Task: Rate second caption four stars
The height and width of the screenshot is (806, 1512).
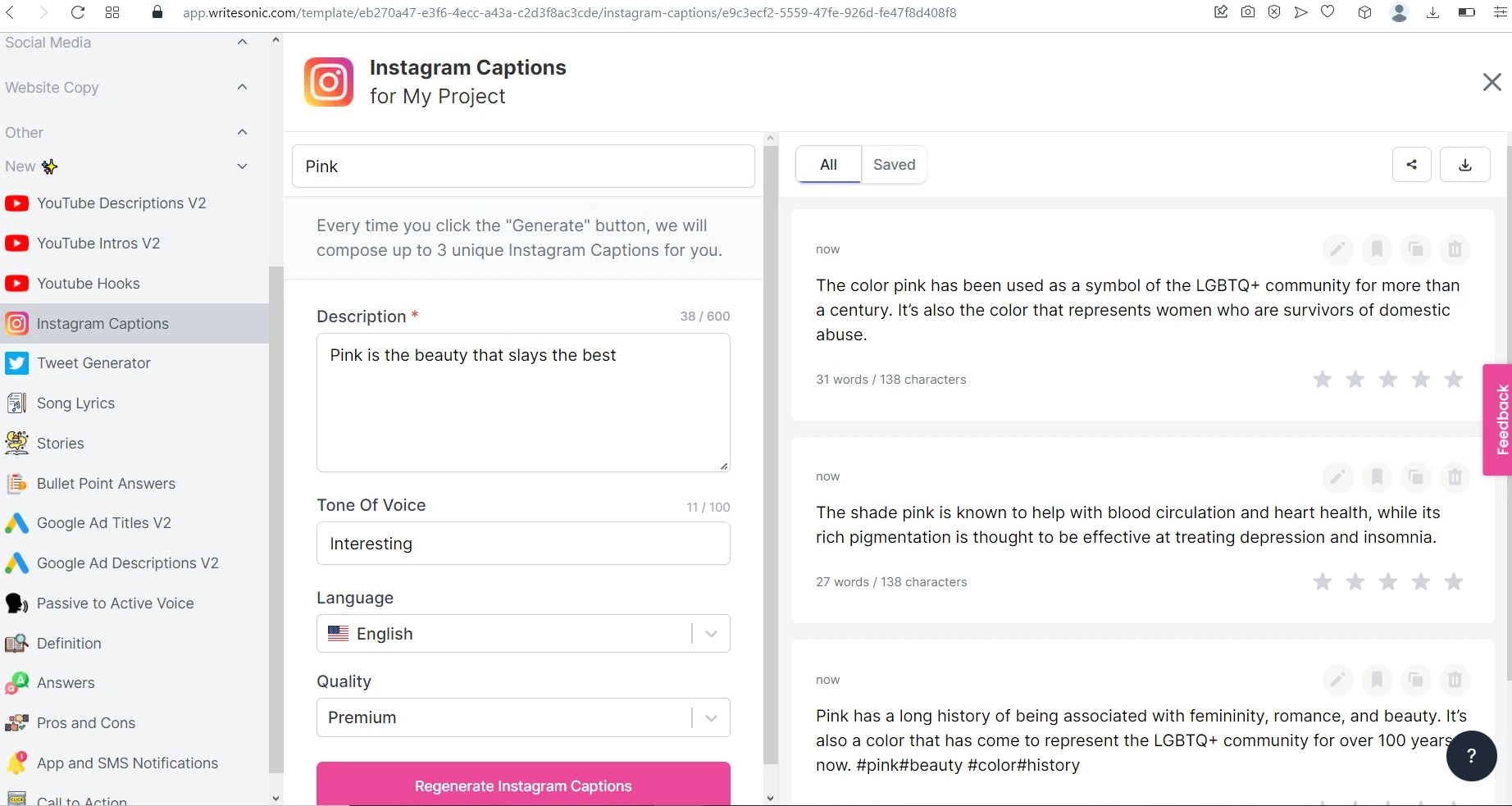Action: tap(1421, 581)
